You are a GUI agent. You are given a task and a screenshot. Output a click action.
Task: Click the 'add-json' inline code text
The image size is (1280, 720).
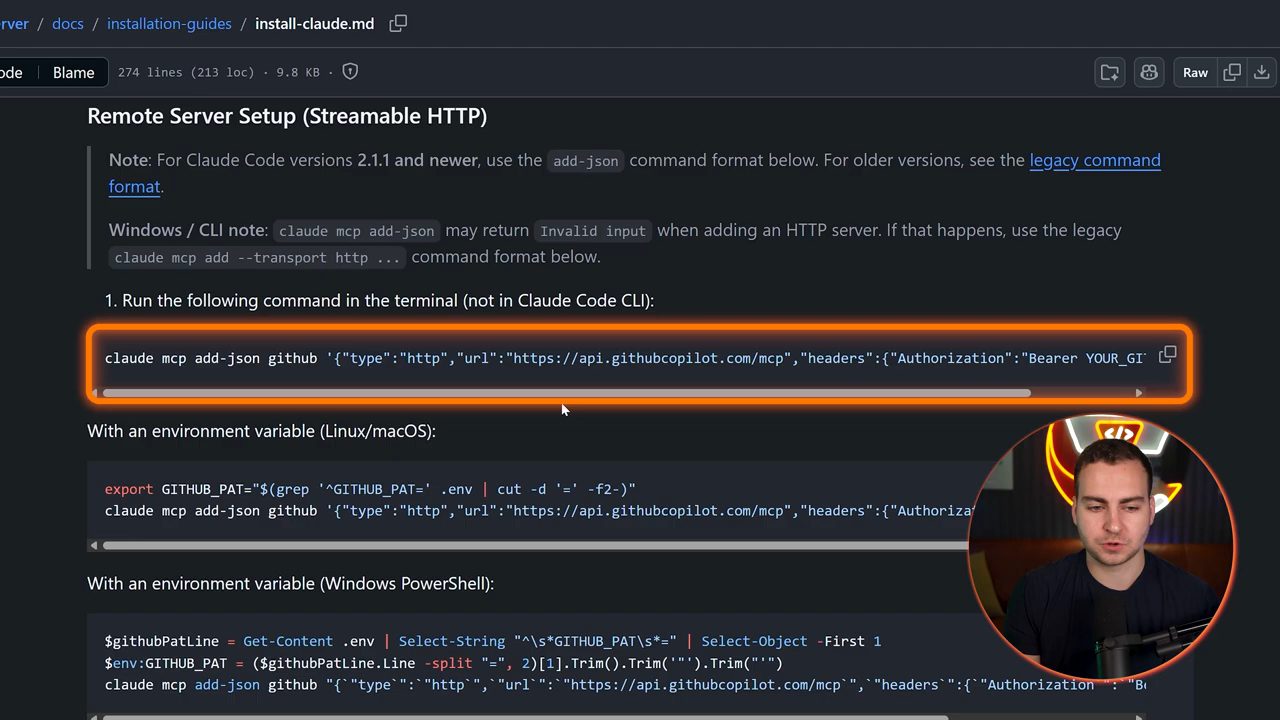[x=586, y=161]
